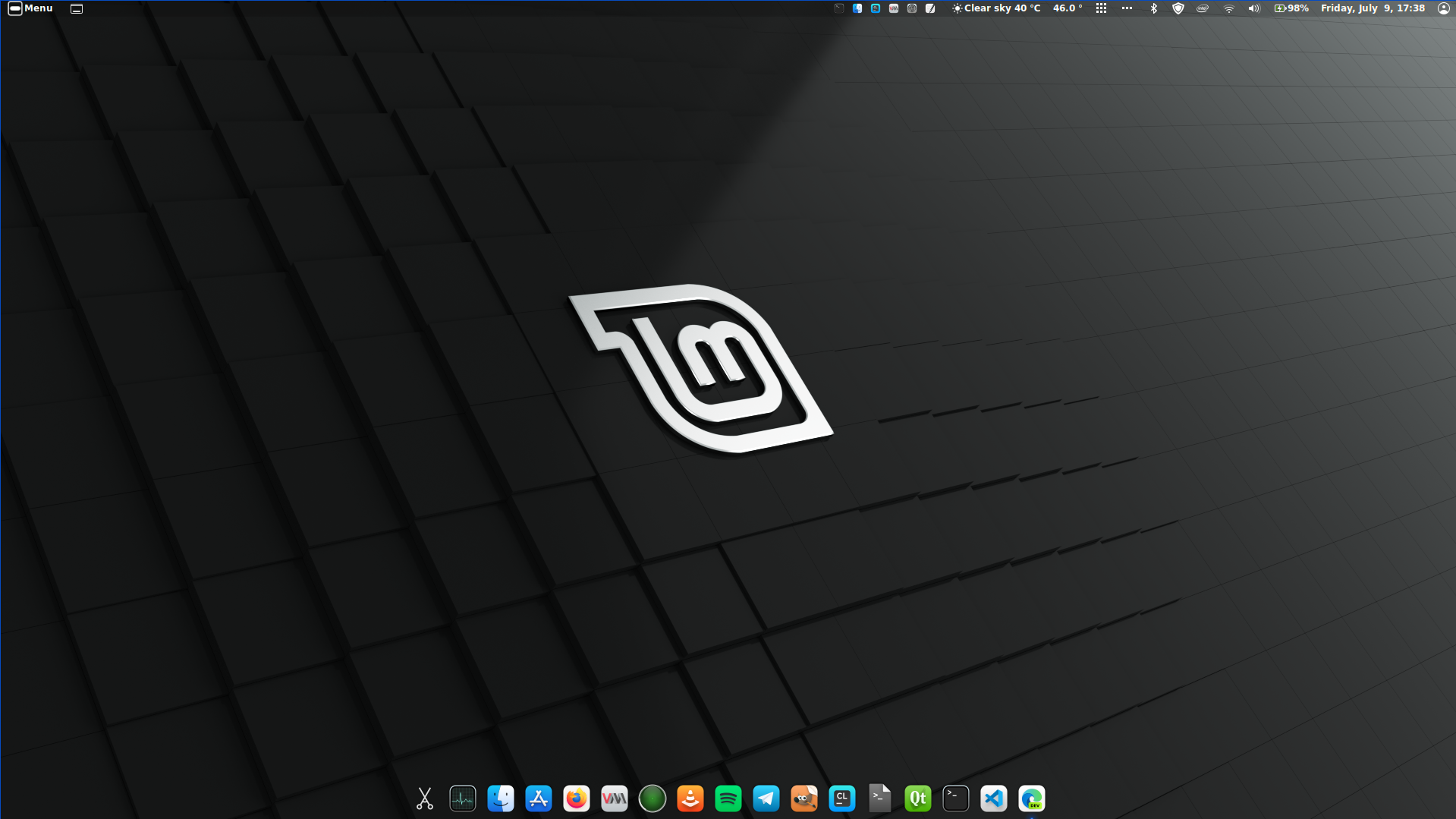Click the gray fingerprint tray icon in top panel
The height and width of the screenshot is (819, 1456).
click(912, 8)
